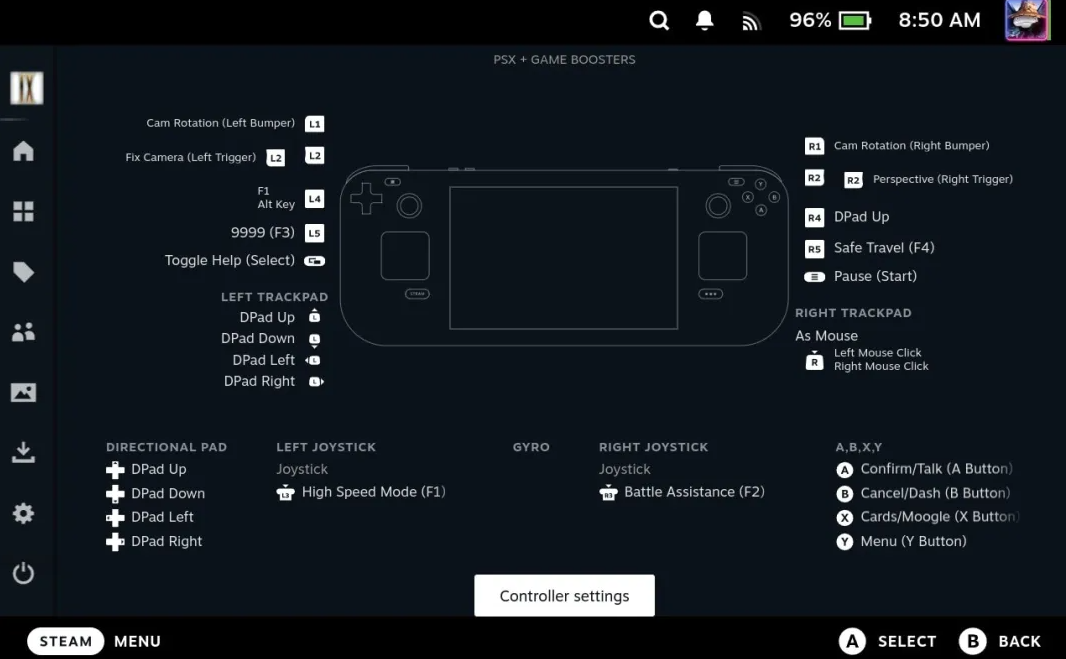Open Friends icon in sidebar
Screen dimensions: 1066x659
click(x=23, y=332)
